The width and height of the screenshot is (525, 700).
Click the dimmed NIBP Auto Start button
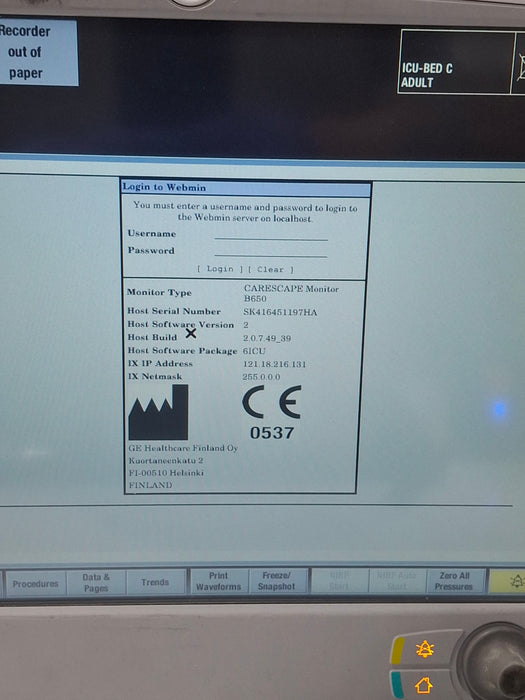point(397,581)
